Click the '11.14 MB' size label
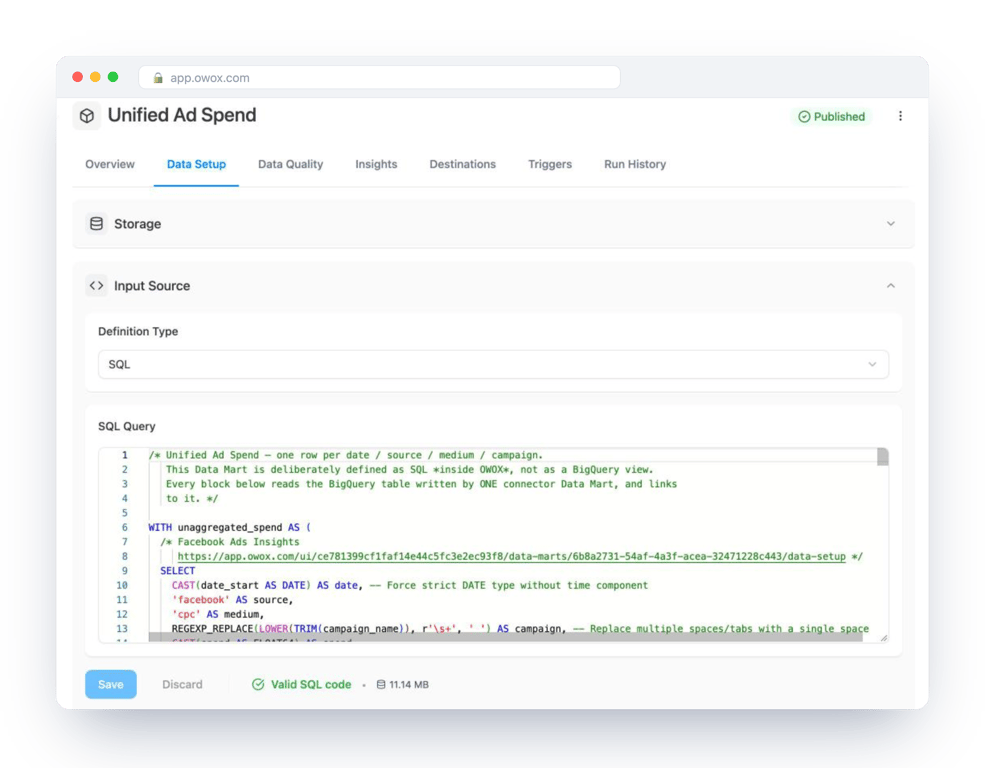Image resolution: width=985 pixels, height=768 pixels. pos(409,684)
